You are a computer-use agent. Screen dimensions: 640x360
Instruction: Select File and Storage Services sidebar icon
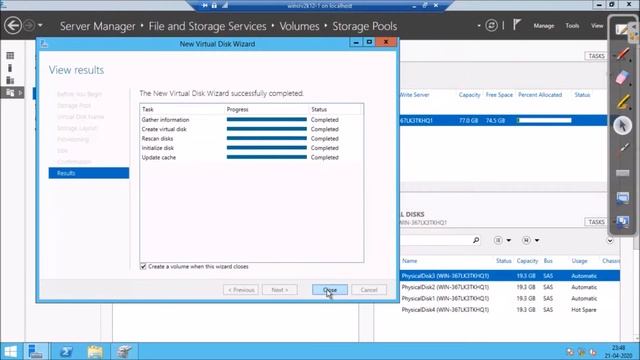(x=10, y=93)
